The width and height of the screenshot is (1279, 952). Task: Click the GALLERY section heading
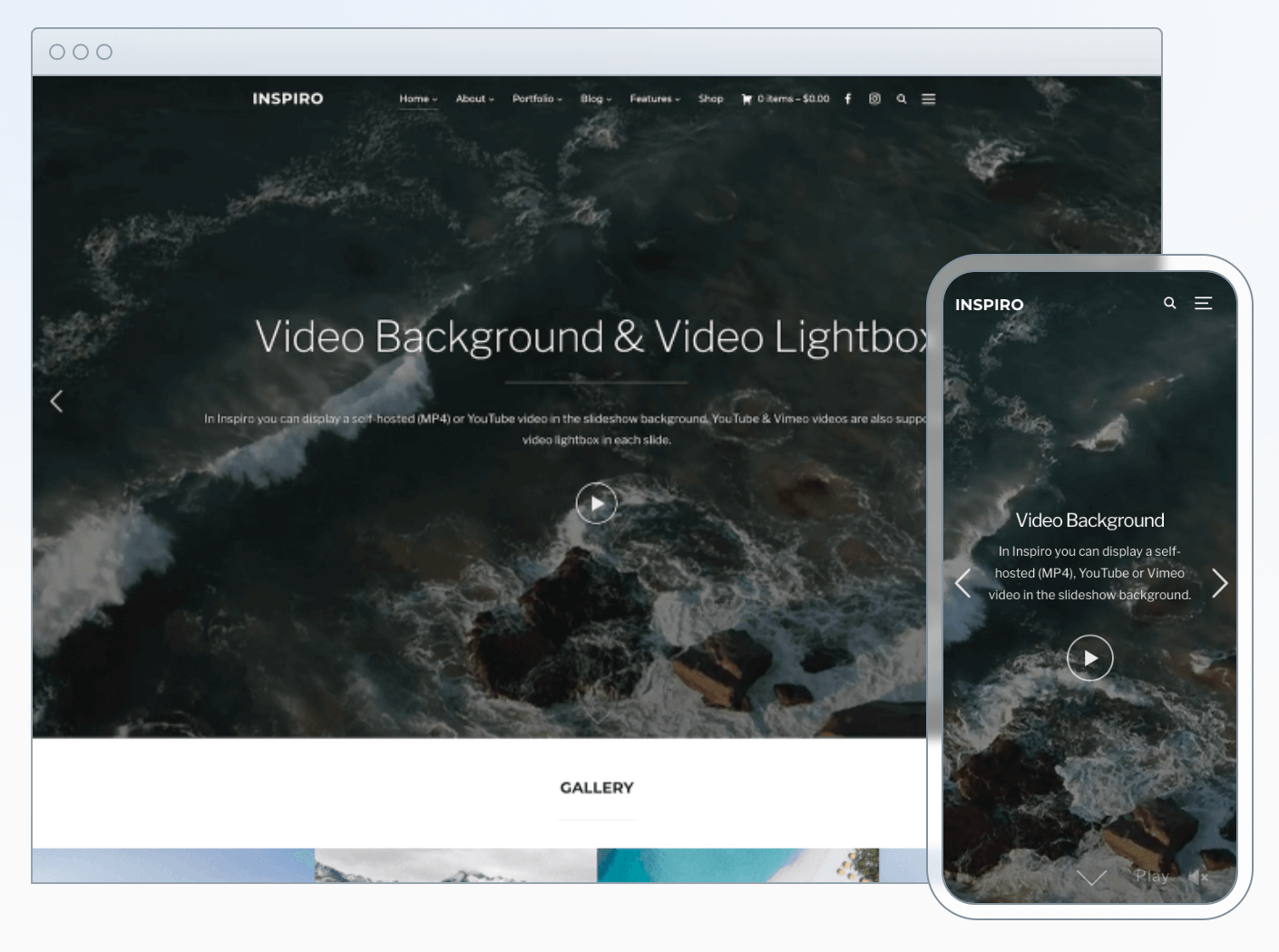[597, 788]
